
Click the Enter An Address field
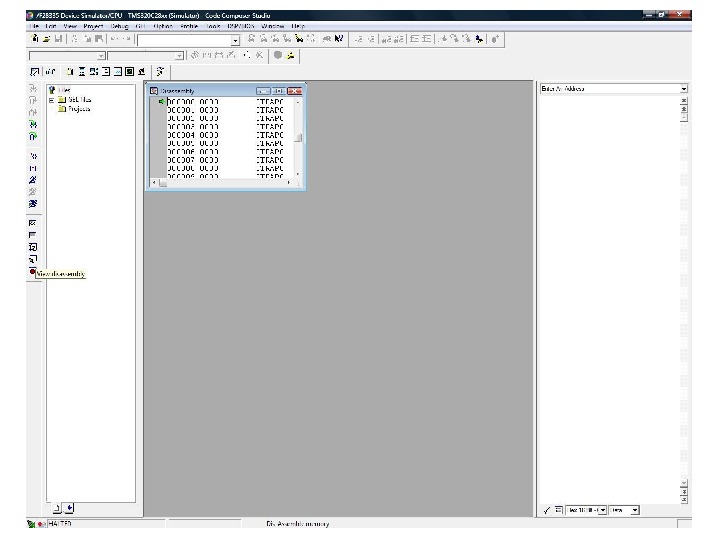click(x=610, y=89)
